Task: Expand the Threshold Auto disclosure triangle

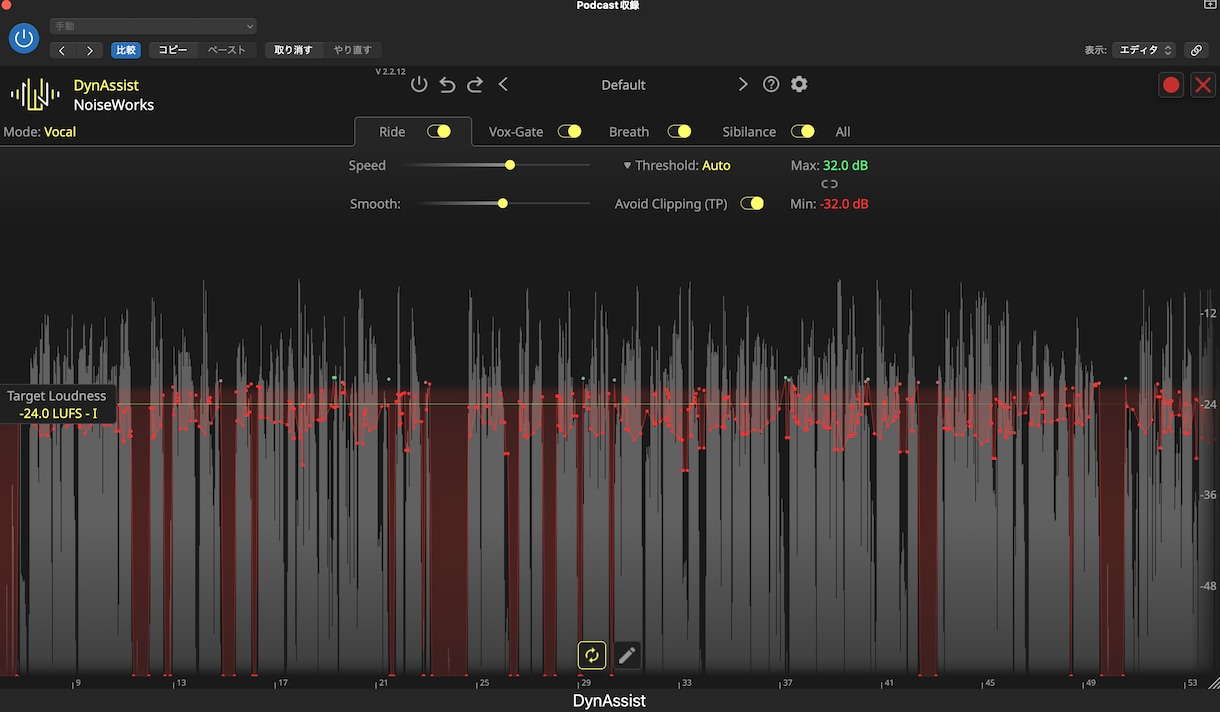Action: (x=628, y=166)
